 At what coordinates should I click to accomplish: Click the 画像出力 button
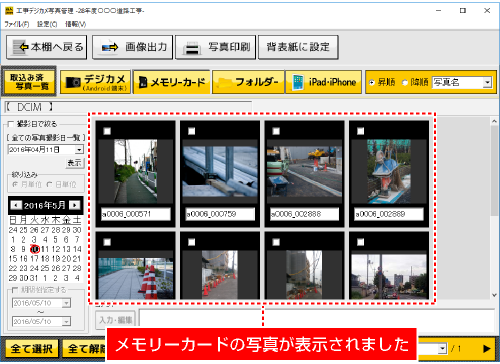pyautogui.click(x=133, y=47)
